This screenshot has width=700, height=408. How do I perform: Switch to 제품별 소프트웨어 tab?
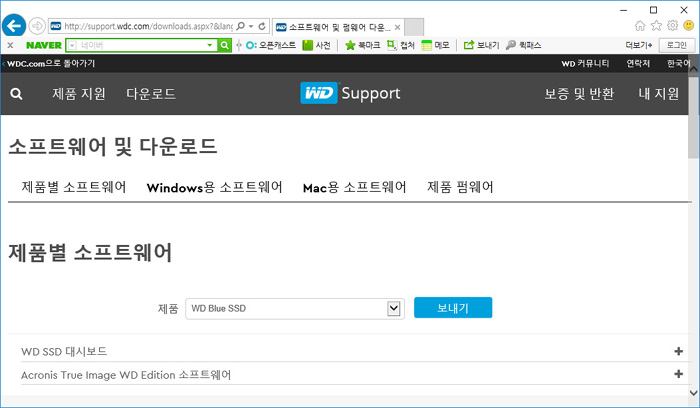74,187
